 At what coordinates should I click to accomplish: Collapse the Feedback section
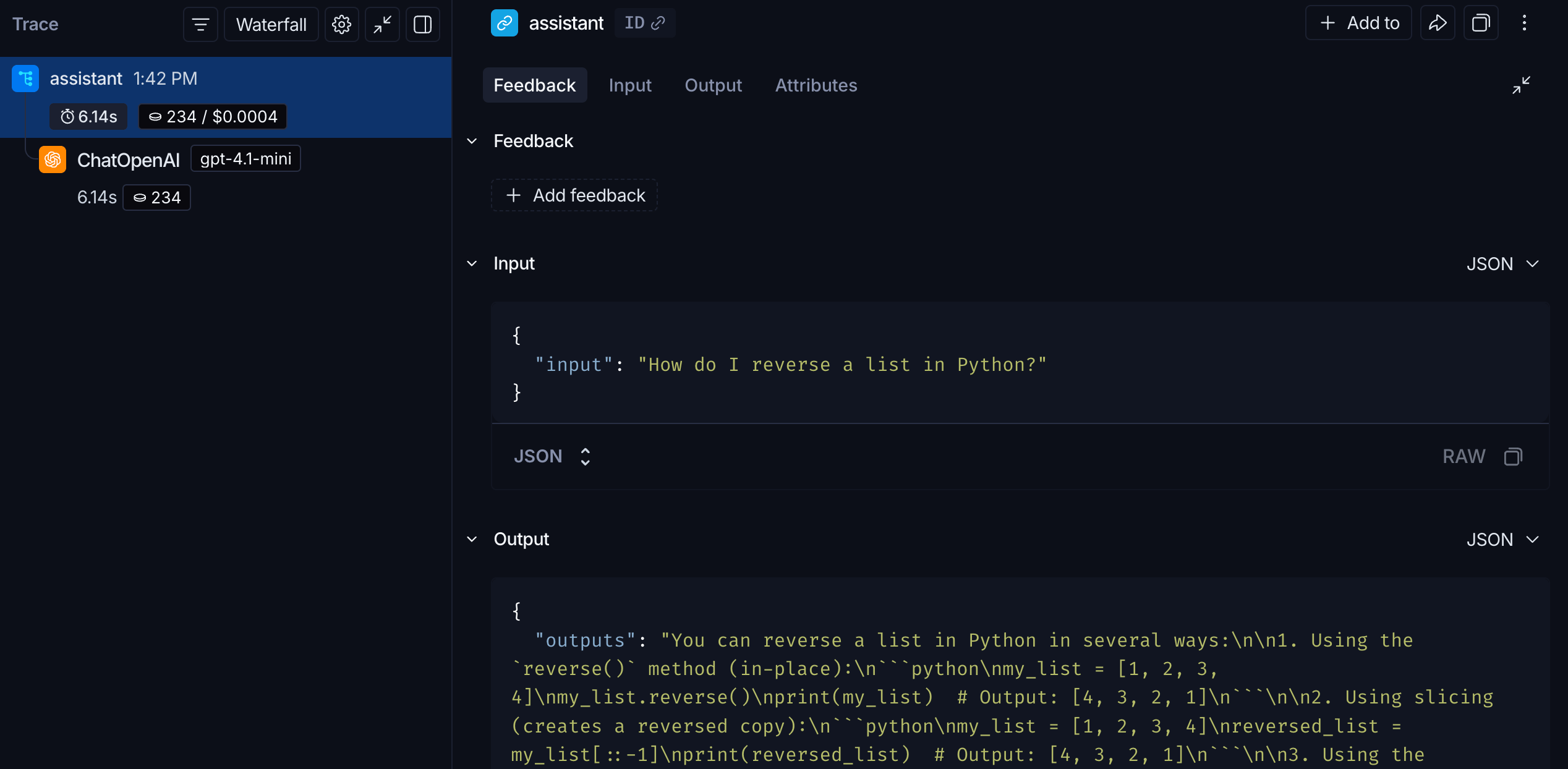pyautogui.click(x=472, y=142)
